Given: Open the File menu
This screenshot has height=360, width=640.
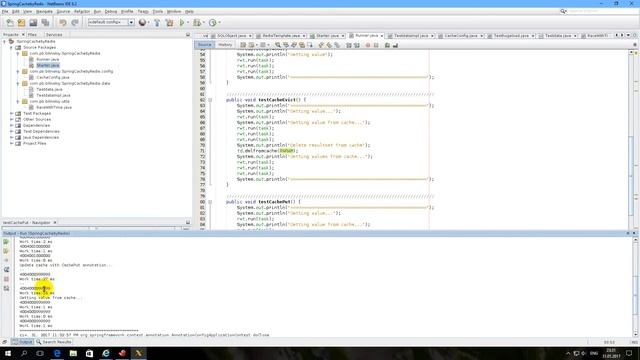Looking at the screenshot, I should pos(5,11).
